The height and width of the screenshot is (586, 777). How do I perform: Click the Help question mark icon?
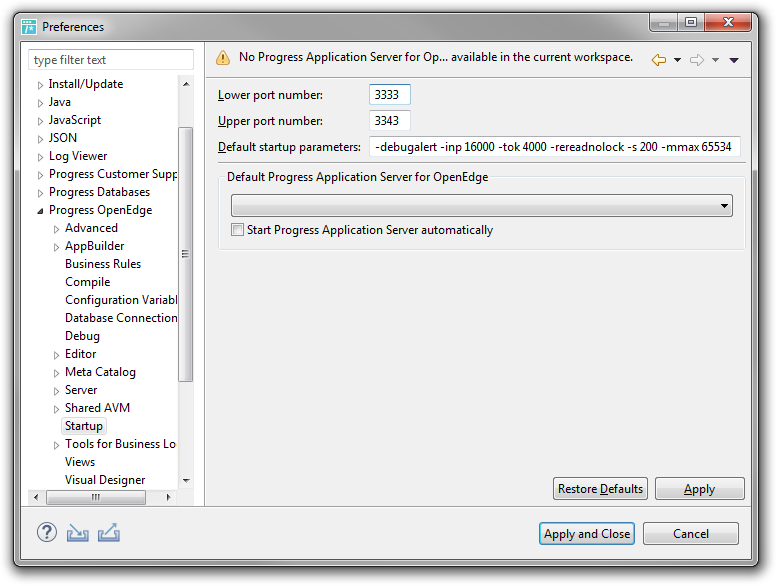(47, 533)
